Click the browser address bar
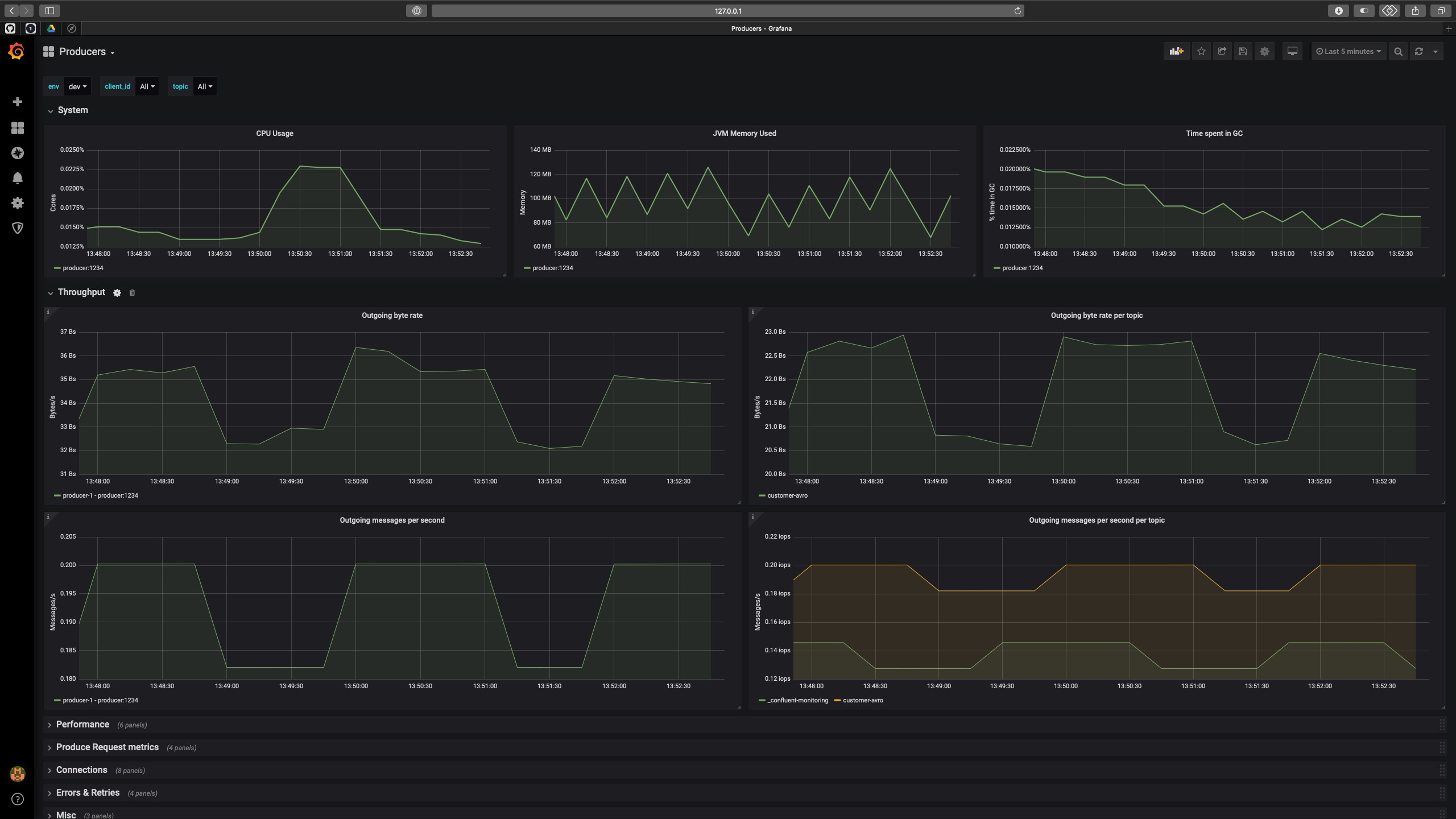The height and width of the screenshot is (819, 1456). pos(727,11)
